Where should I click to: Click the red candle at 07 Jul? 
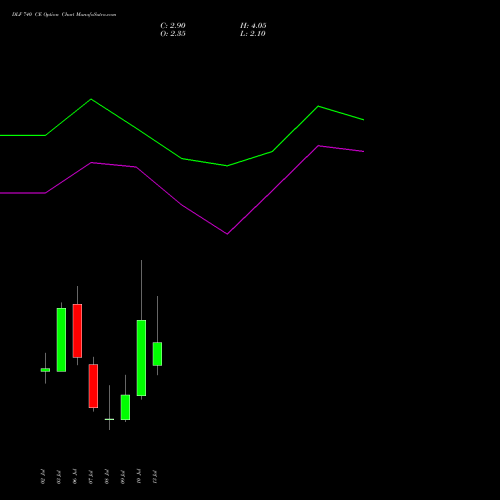[x=93, y=386]
